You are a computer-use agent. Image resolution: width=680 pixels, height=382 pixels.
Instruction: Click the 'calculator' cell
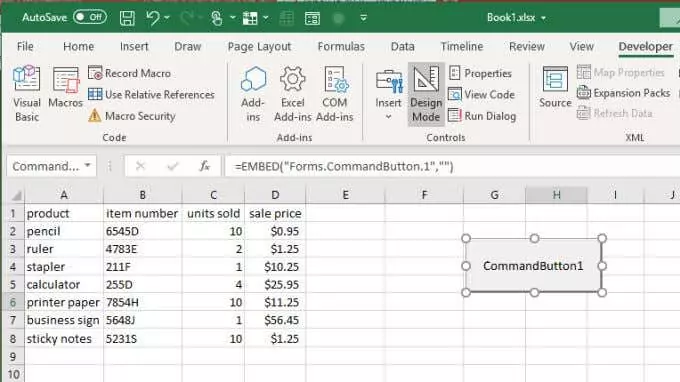[64, 284]
